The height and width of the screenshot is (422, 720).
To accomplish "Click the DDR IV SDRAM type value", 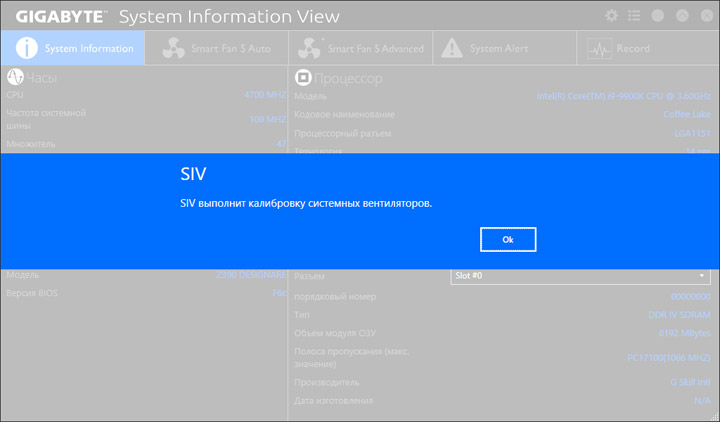I will [679, 315].
